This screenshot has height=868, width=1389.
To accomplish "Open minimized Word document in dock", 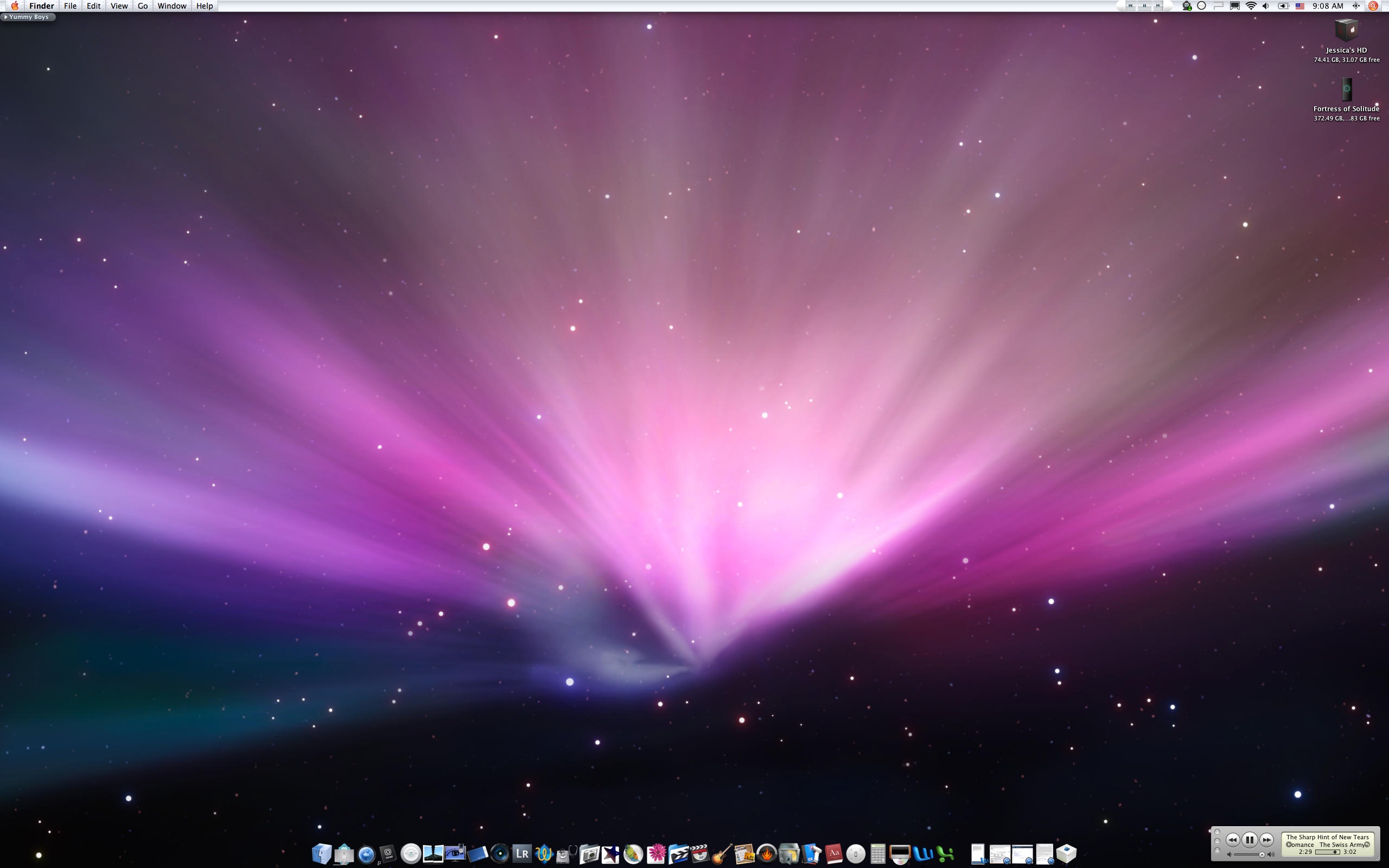I will pos(979,854).
